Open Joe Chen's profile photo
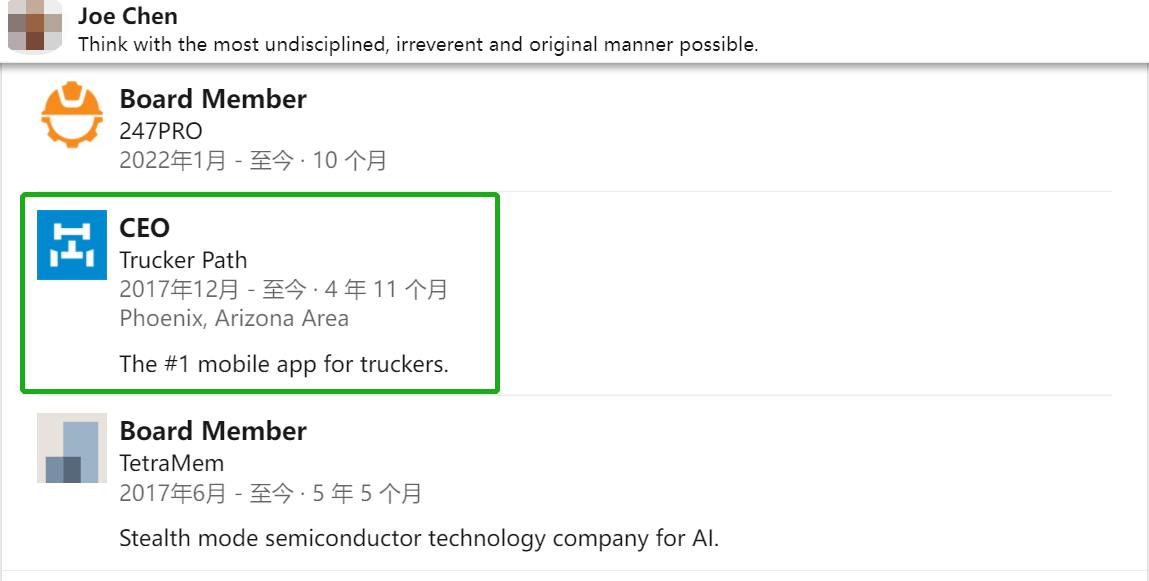This screenshot has height=581, width=1149. (35, 25)
